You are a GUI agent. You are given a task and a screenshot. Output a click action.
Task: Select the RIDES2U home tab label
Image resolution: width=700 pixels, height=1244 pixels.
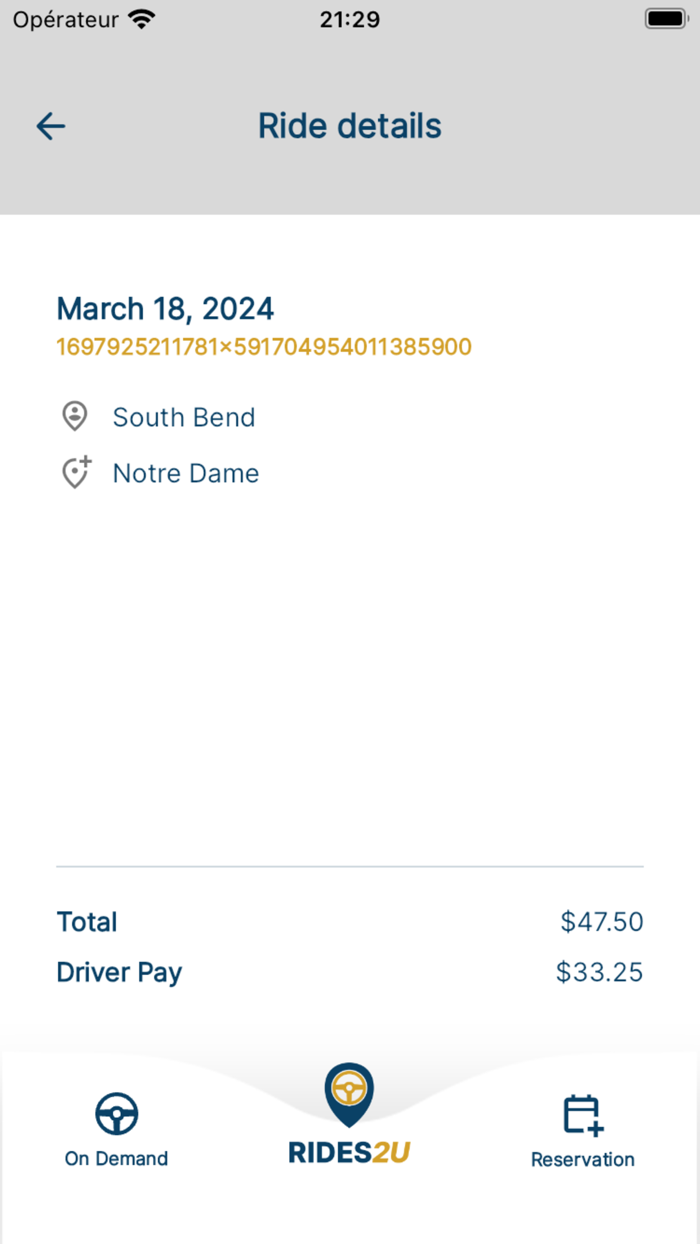[349, 1152]
